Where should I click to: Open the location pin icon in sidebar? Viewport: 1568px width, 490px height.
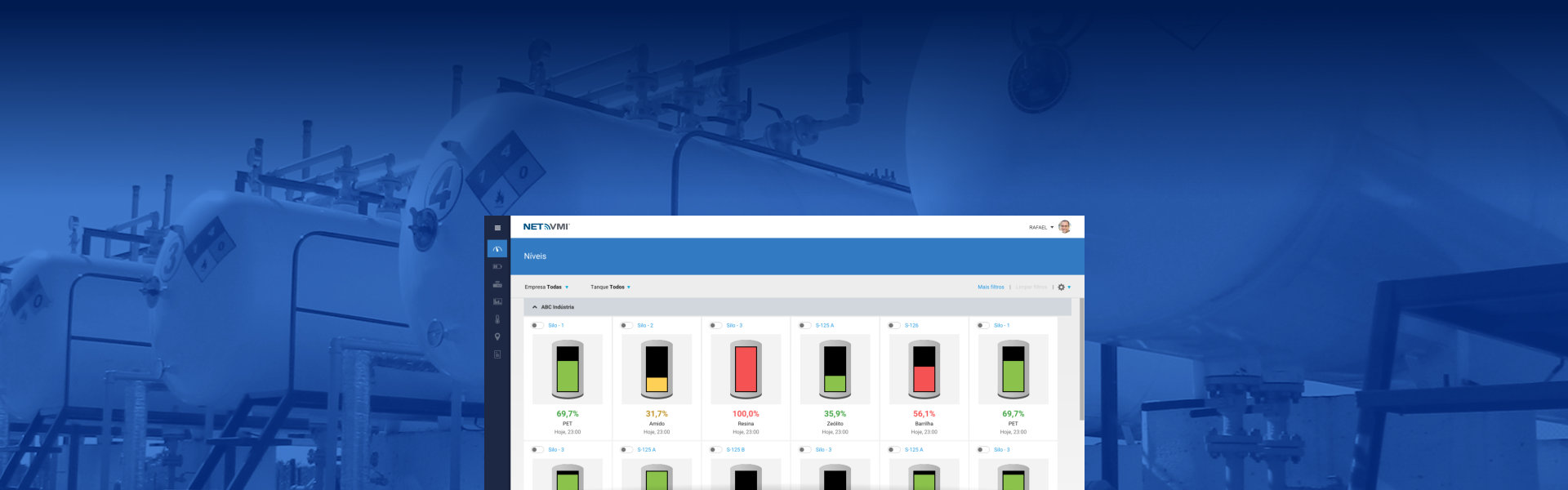pyautogui.click(x=497, y=336)
